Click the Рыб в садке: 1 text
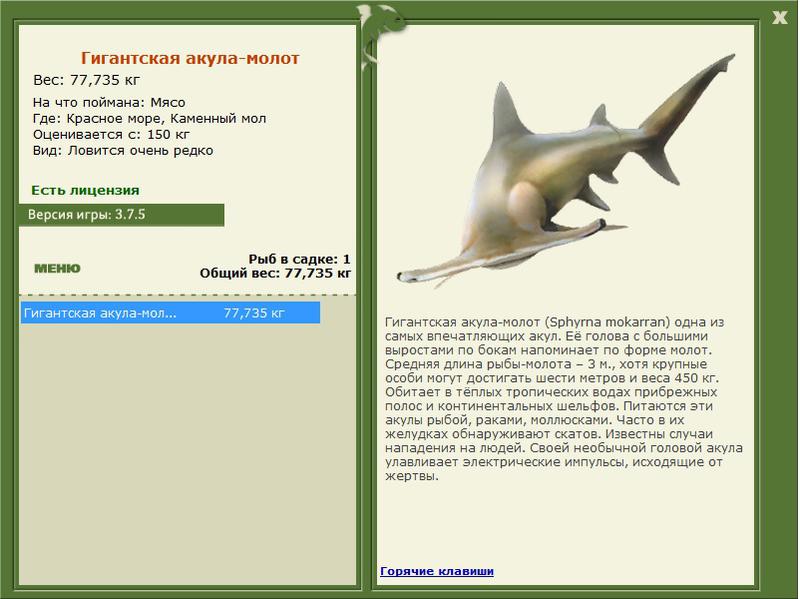 (299, 259)
